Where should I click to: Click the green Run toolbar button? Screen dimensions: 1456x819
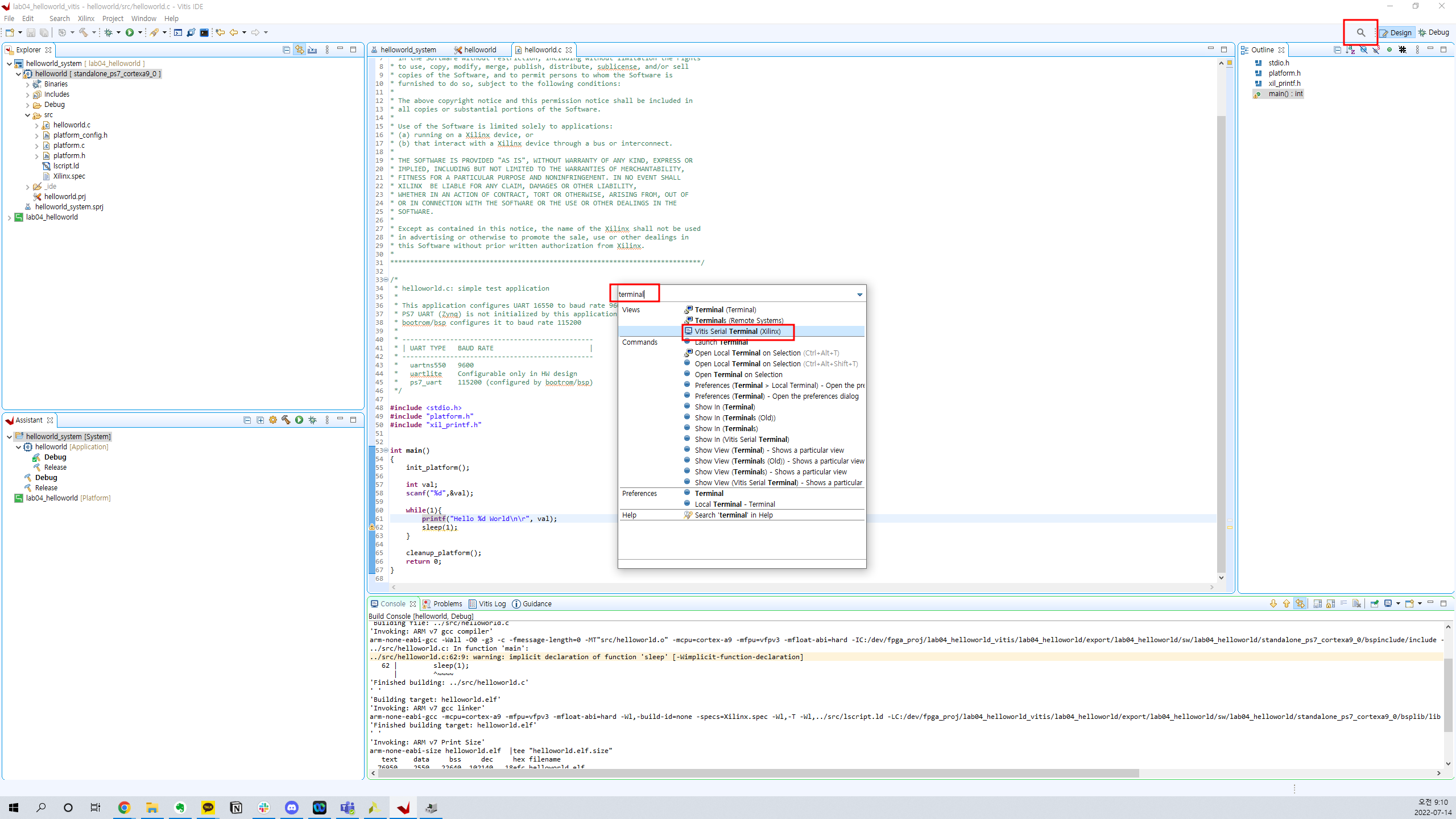[130, 32]
